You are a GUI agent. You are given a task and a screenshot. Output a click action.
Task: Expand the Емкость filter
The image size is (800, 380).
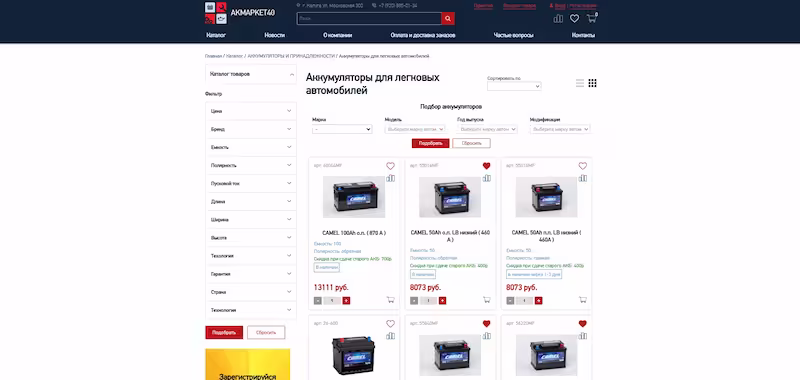tap(251, 147)
